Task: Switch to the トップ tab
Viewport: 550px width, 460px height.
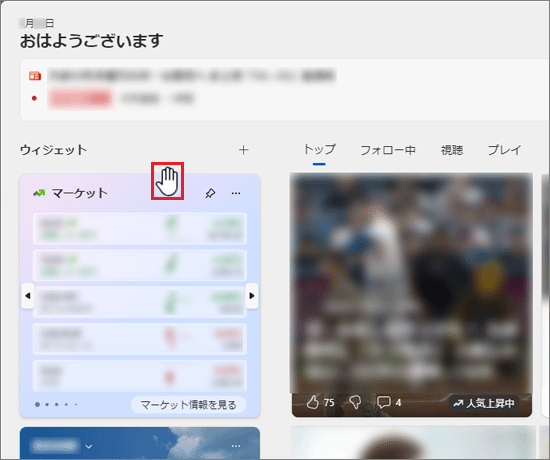Action: (320, 150)
